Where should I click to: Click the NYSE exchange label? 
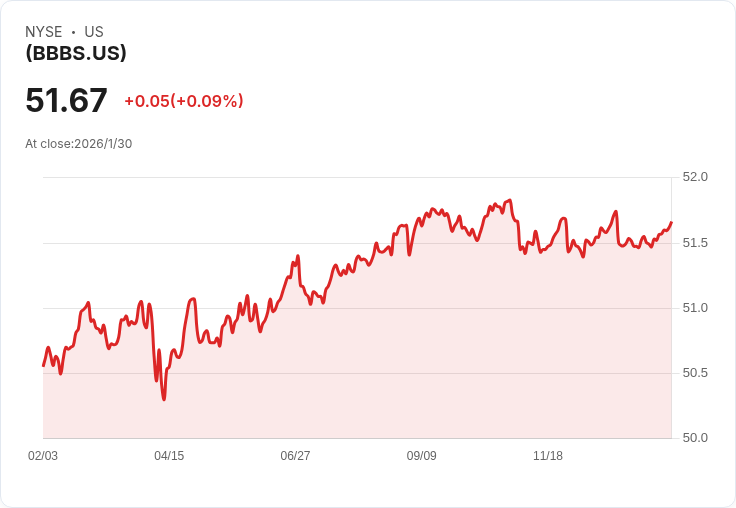[x=44, y=32]
